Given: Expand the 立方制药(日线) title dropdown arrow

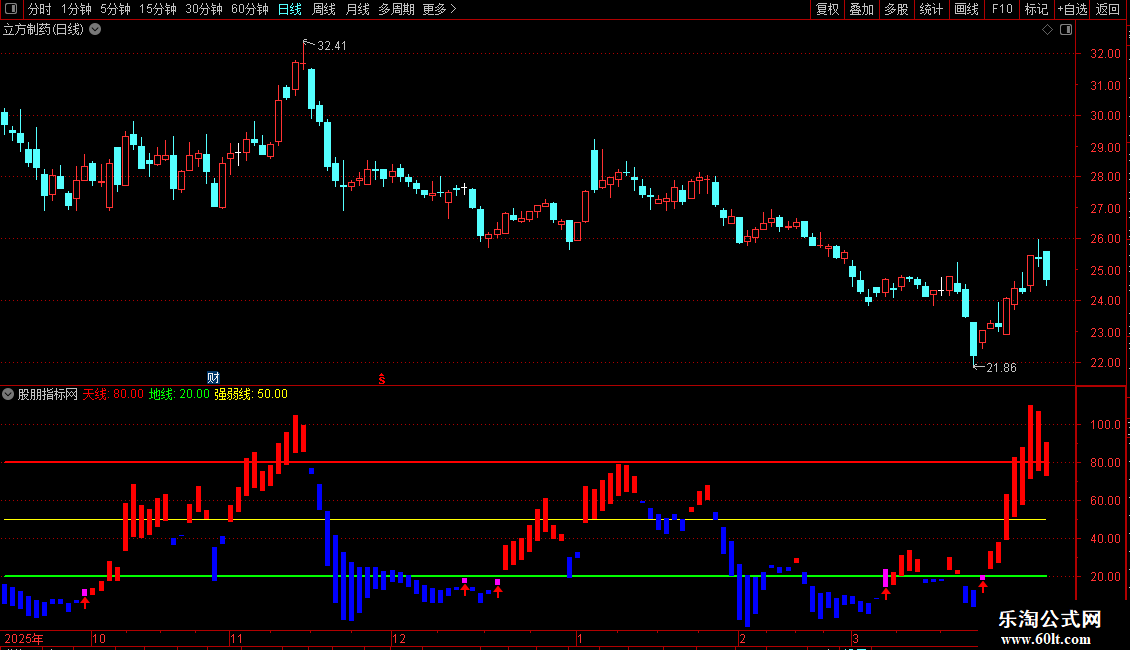Looking at the screenshot, I should (x=95, y=30).
